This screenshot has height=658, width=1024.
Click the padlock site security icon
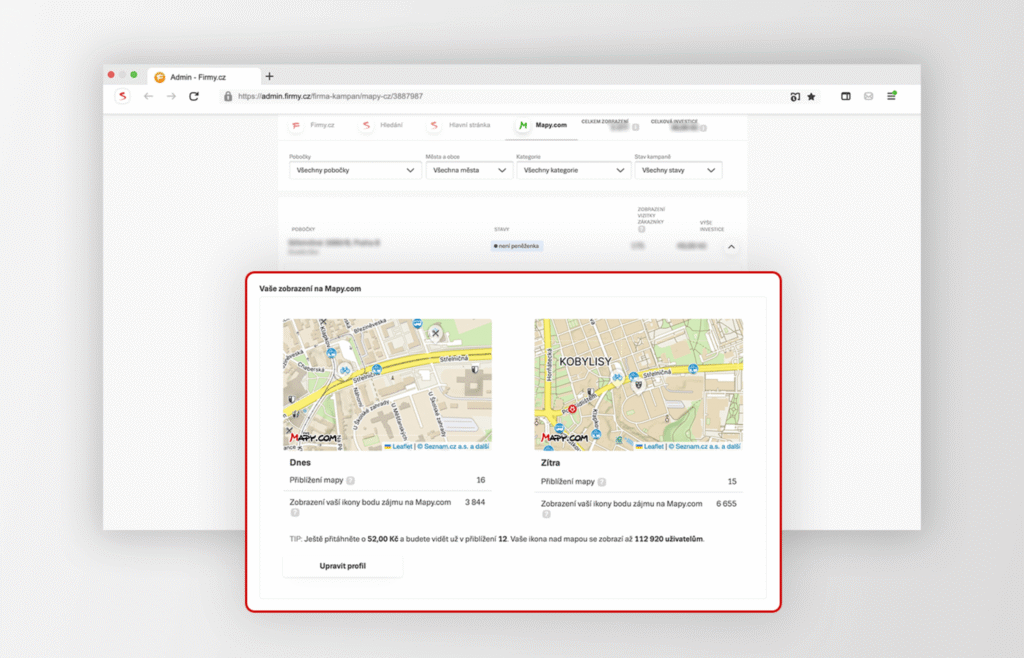[228, 96]
